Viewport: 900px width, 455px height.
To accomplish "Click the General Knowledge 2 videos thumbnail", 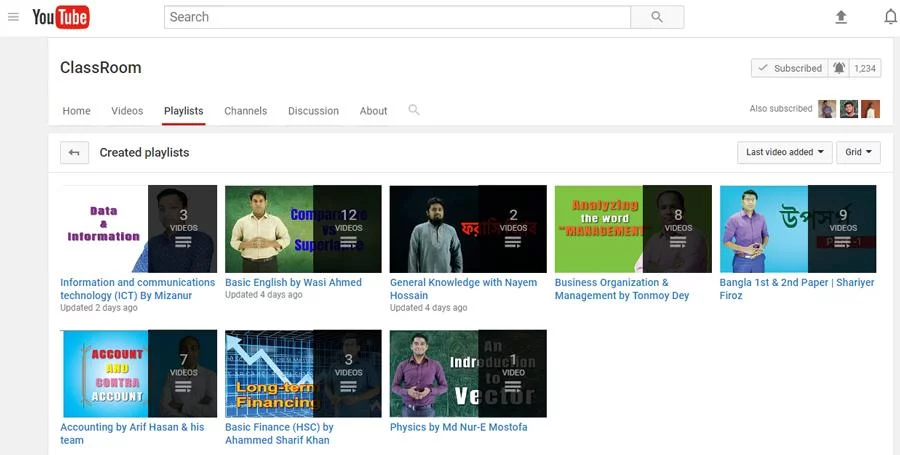I will click(x=468, y=229).
